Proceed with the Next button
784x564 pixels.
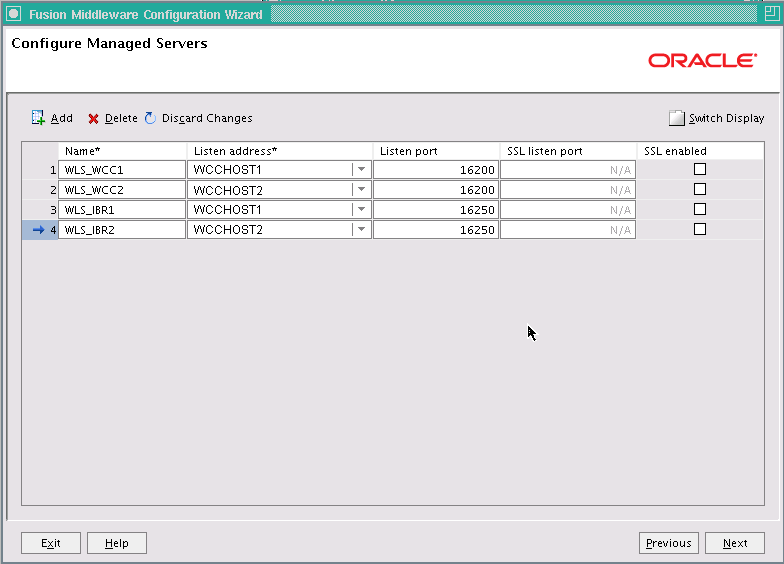coord(734,543)
